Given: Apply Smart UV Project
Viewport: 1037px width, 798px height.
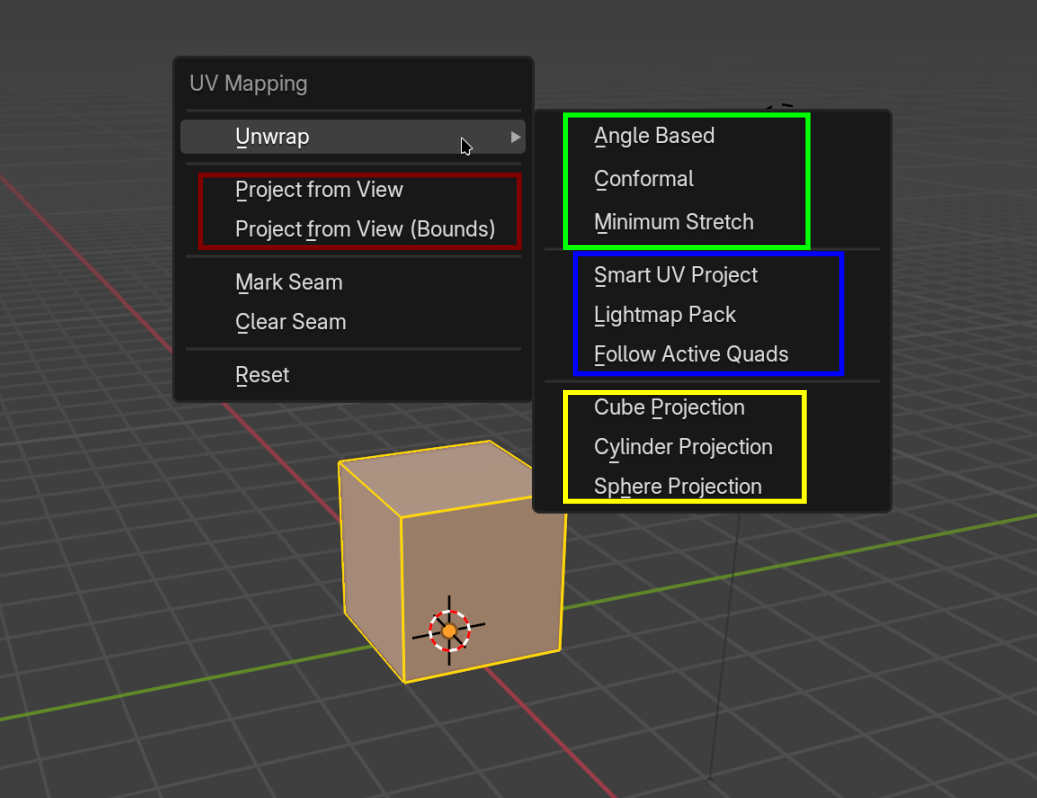Looking at the screenshot, I should pyautogui.click(x=676, y=275).
